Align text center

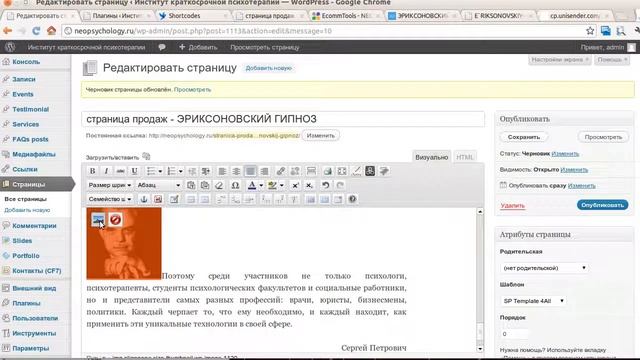[x=236, y=171]
